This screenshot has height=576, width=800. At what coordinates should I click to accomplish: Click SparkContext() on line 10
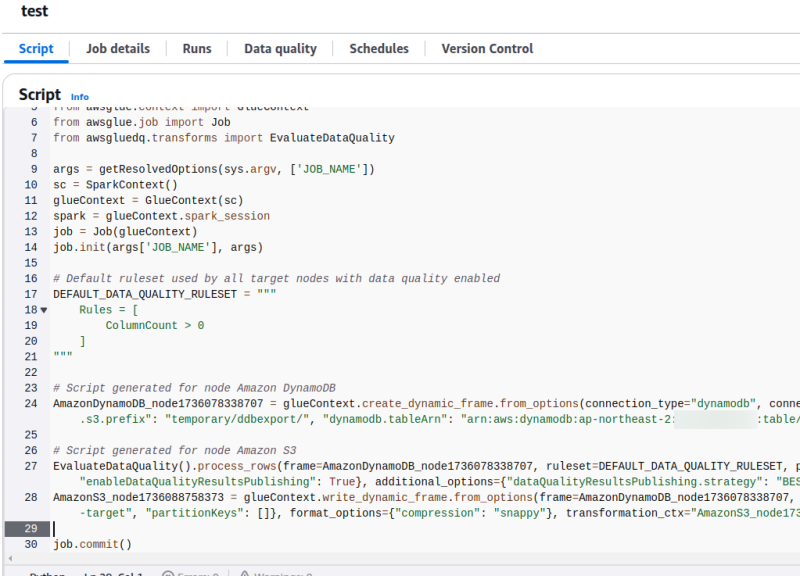131,185
